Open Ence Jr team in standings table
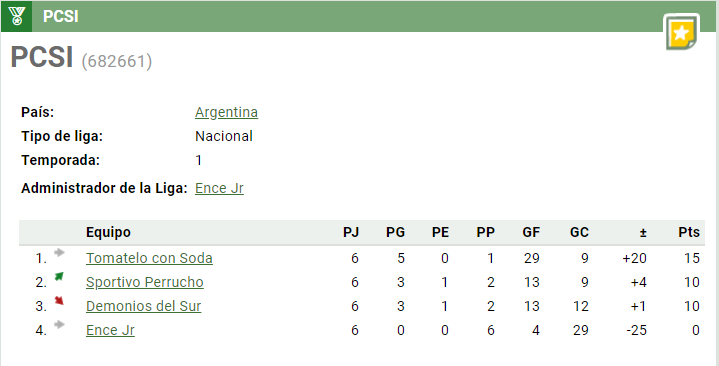 tap(110, 330)
